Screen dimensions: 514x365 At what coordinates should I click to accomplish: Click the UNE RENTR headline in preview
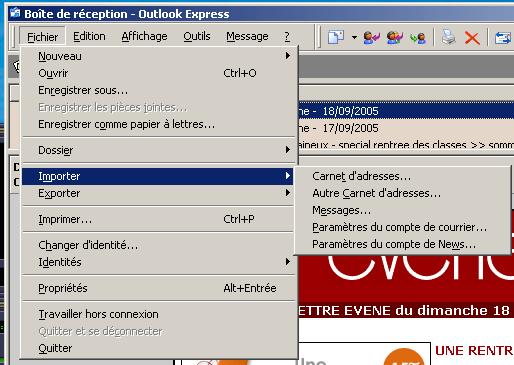coord(474,351)
